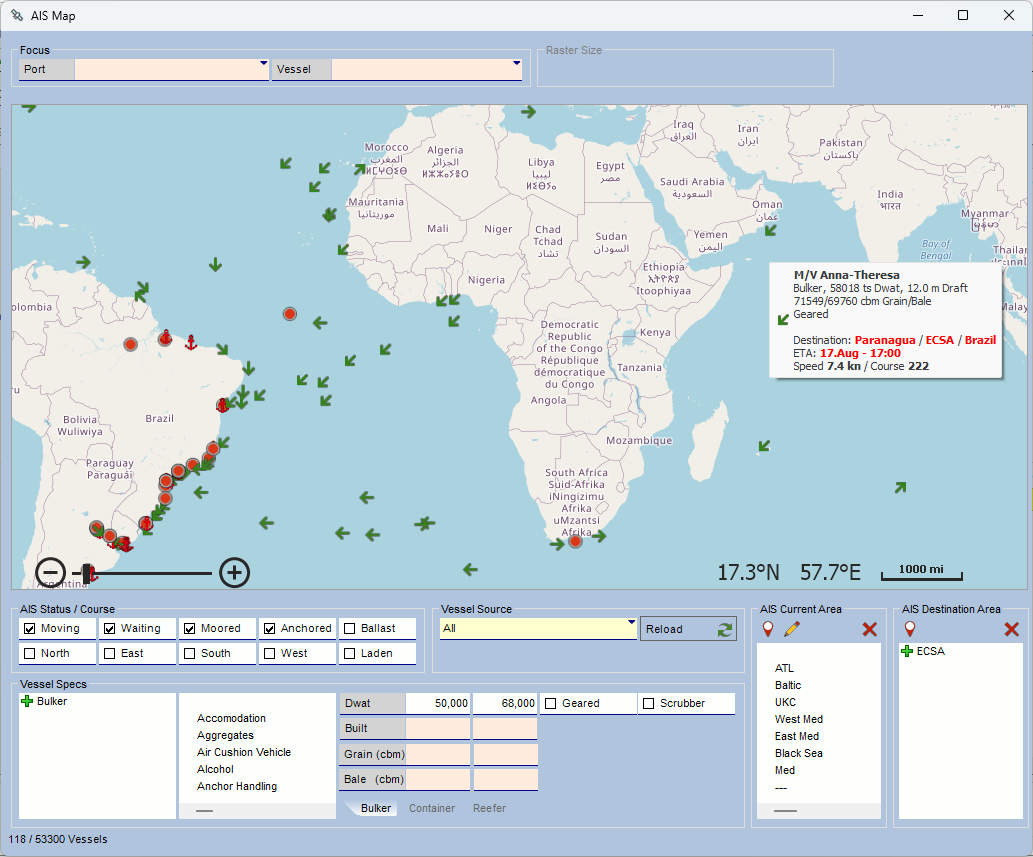Open the Vessel Source dropdown
The width and height of the screenshot is (1033, 857).
[631, 622]
